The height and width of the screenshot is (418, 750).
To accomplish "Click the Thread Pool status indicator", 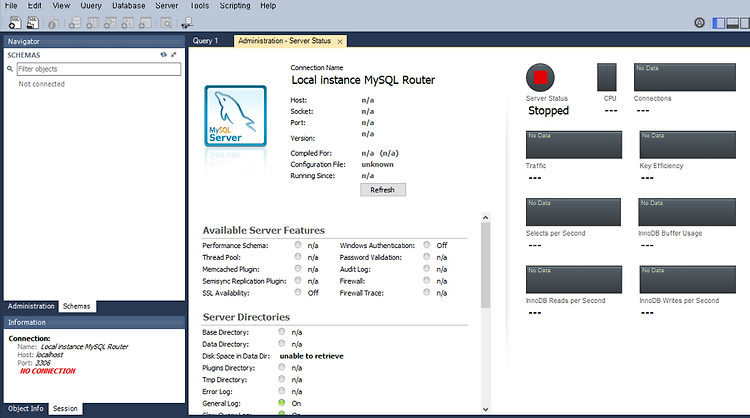I will point(298,256).
